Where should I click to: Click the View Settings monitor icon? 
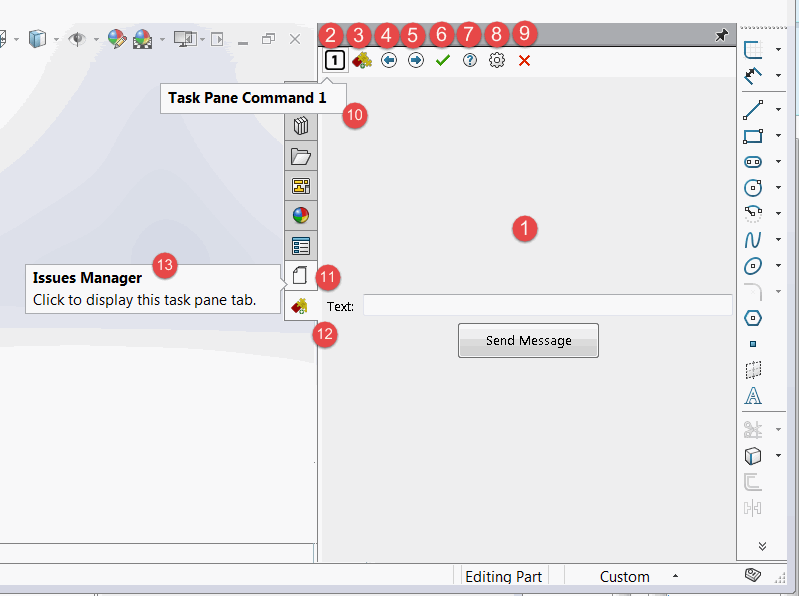(x=184, y=39)
